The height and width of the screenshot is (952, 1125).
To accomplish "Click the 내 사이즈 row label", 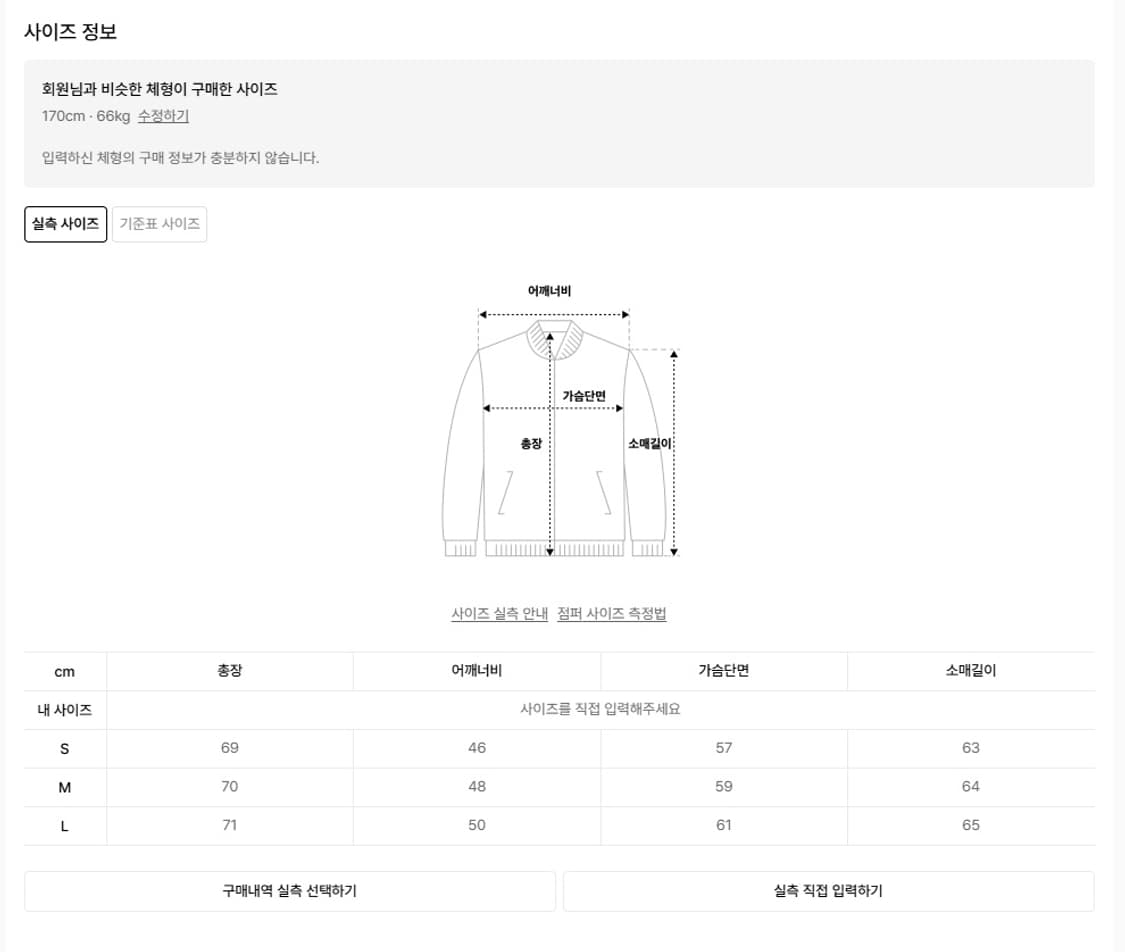I will coord(64,709).
